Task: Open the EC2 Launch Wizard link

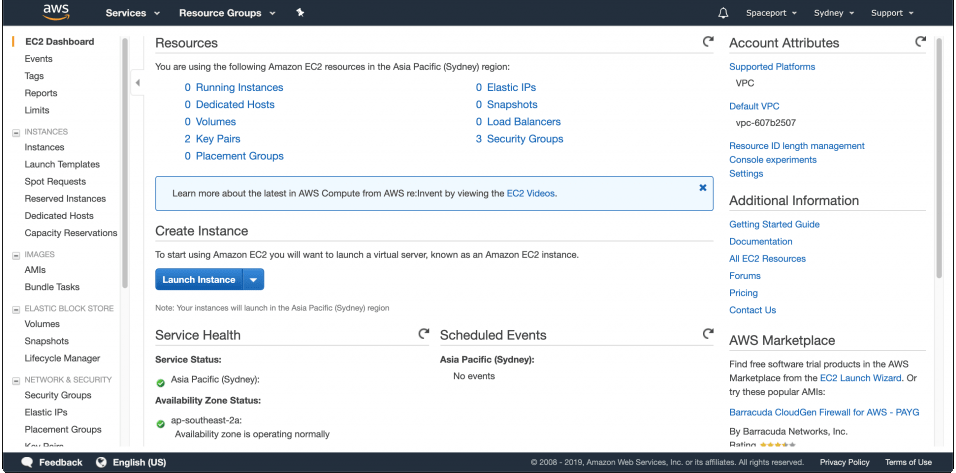Action: [860, 377]
